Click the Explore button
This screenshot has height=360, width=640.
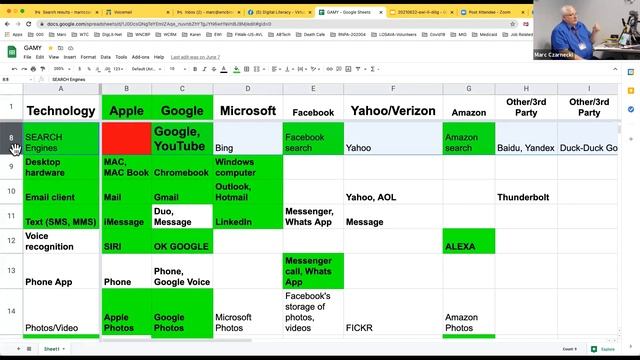(603, 349)
